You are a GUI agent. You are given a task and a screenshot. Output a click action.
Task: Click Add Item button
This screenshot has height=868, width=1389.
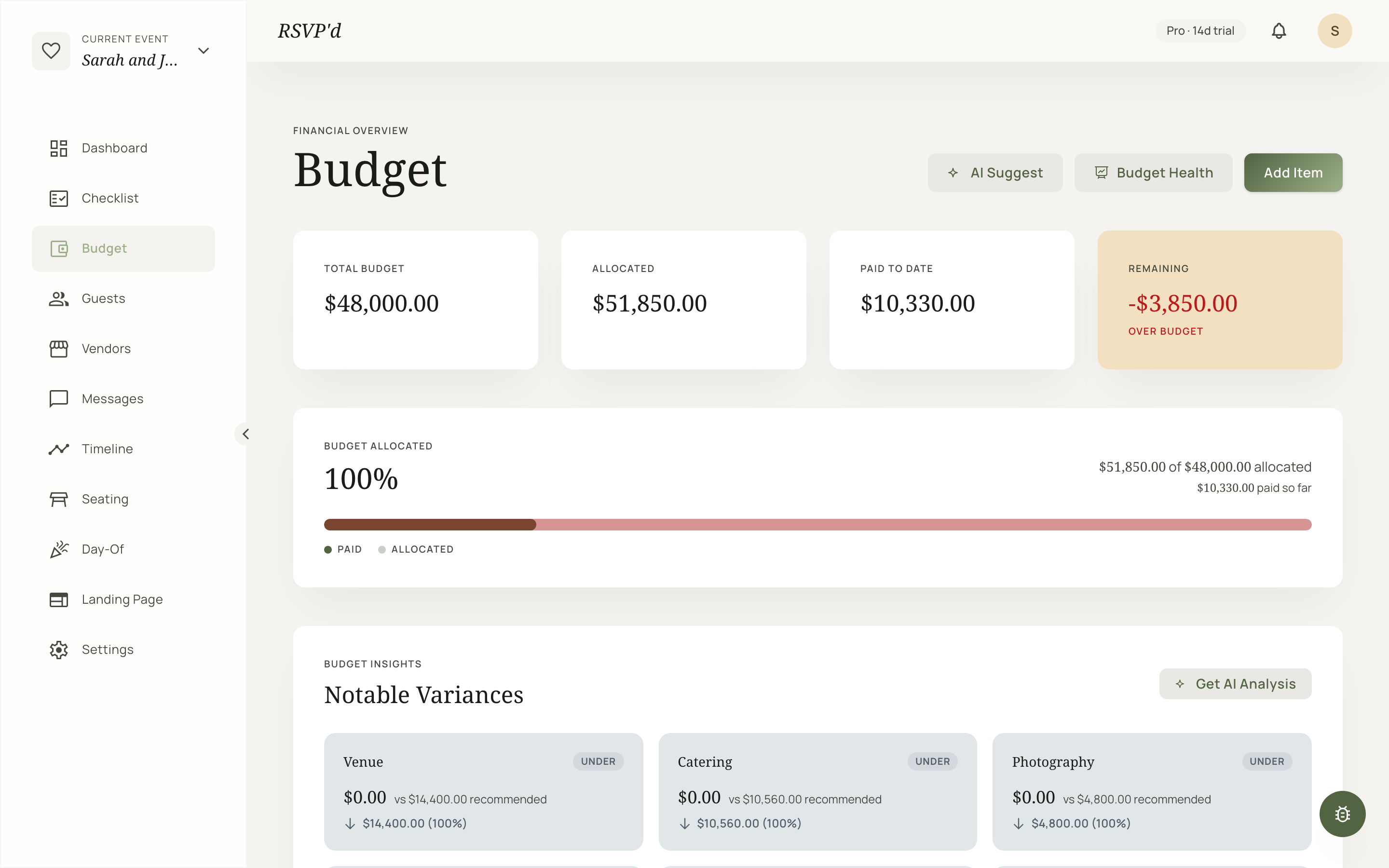[1293, 173]
